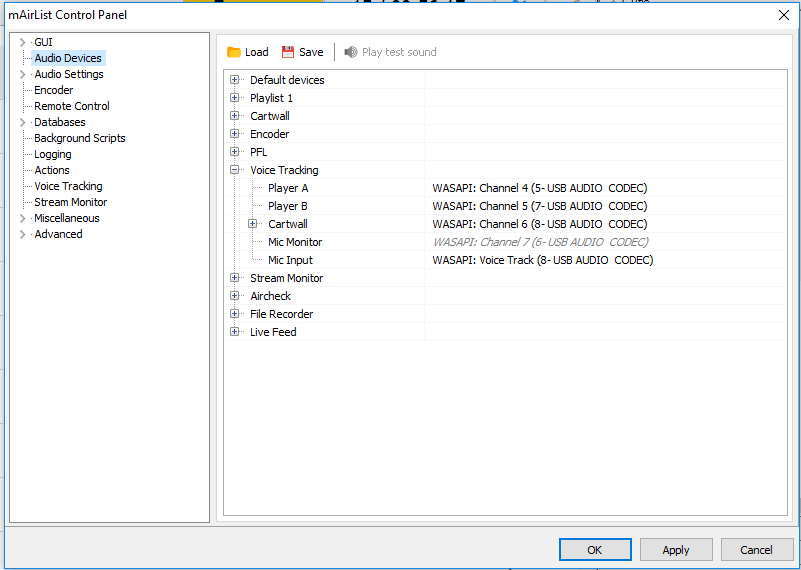The width and height of the screenshot is (801, 570).
Task: Expand the Playlist 1 group
Action: click(234, 98)
